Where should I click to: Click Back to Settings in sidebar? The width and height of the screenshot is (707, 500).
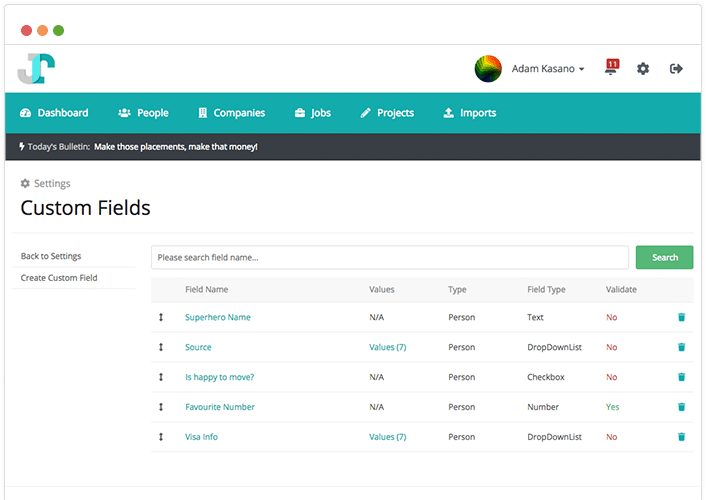(51, 257)
